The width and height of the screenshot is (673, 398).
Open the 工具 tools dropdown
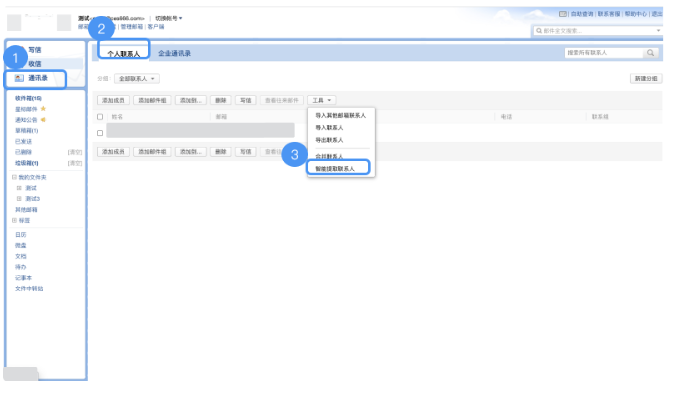pos(321,100)
